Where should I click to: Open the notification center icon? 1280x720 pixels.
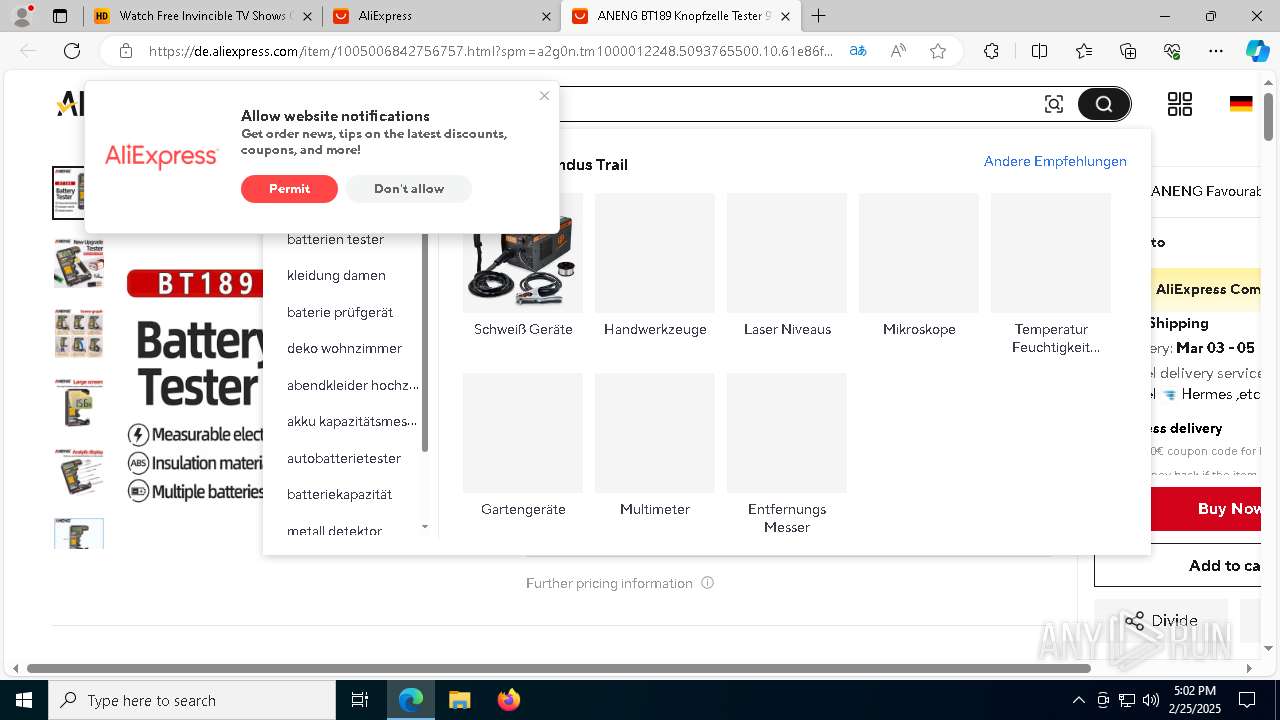(1247, 700)
